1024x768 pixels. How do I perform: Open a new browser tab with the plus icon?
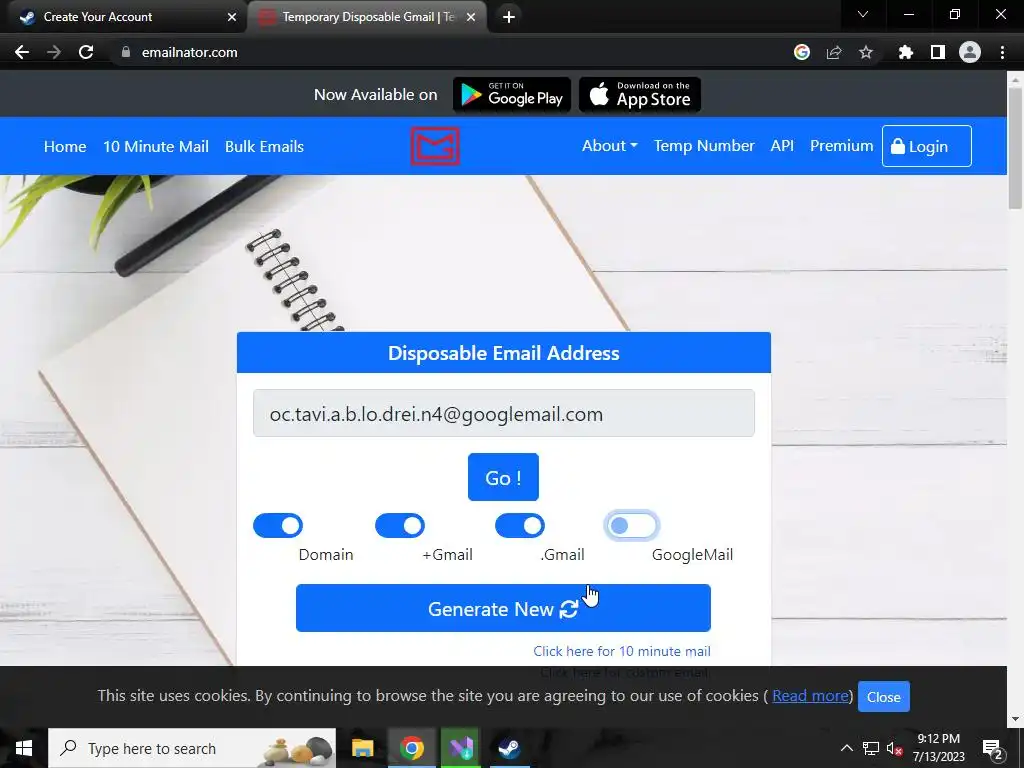point(509,17)
